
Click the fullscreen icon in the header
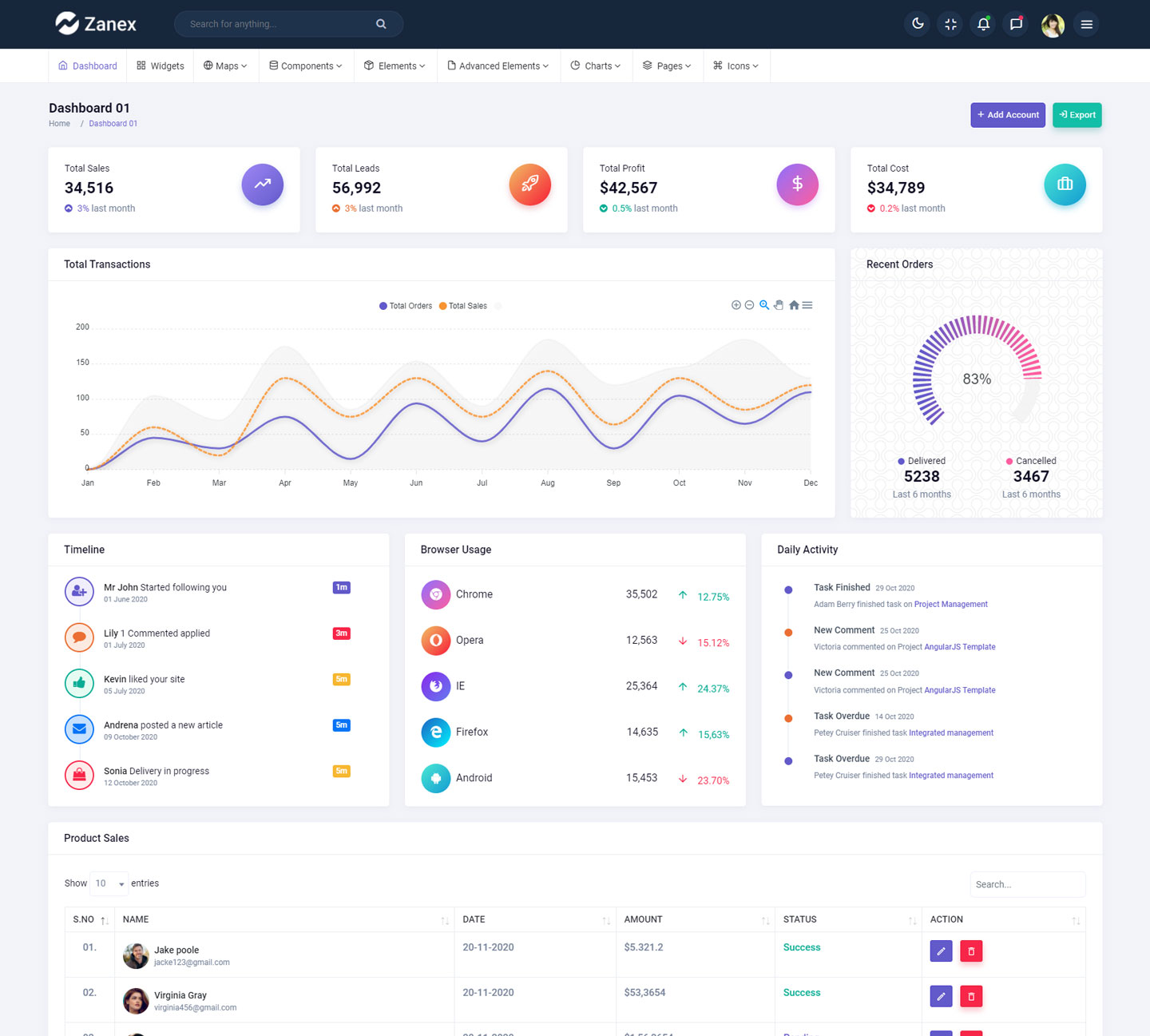click(950, 24)
